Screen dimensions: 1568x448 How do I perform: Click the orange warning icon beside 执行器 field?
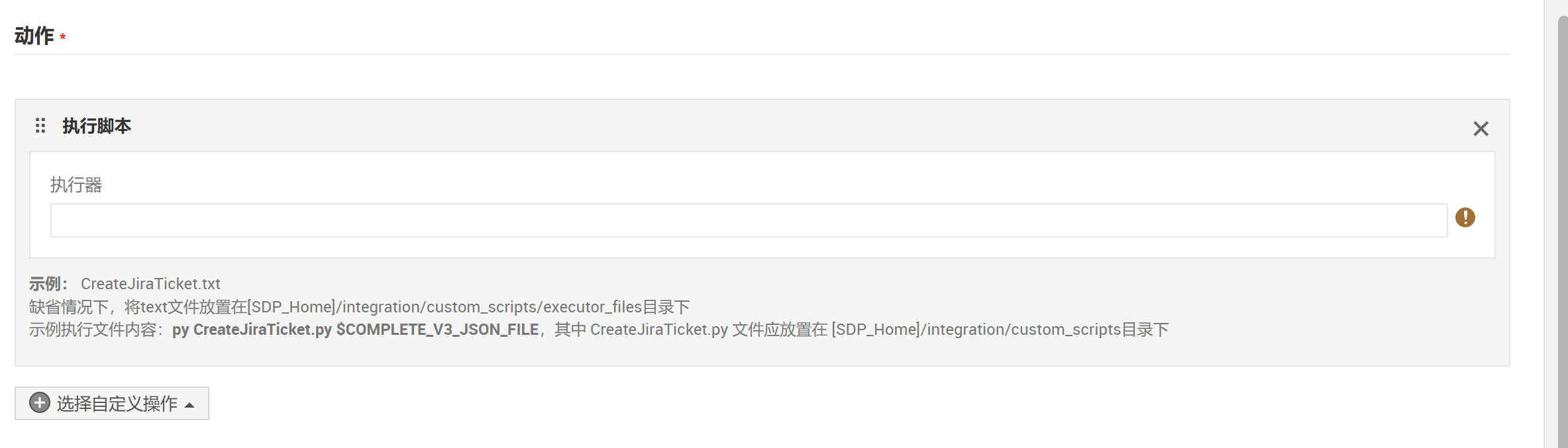click(1465, 217)
